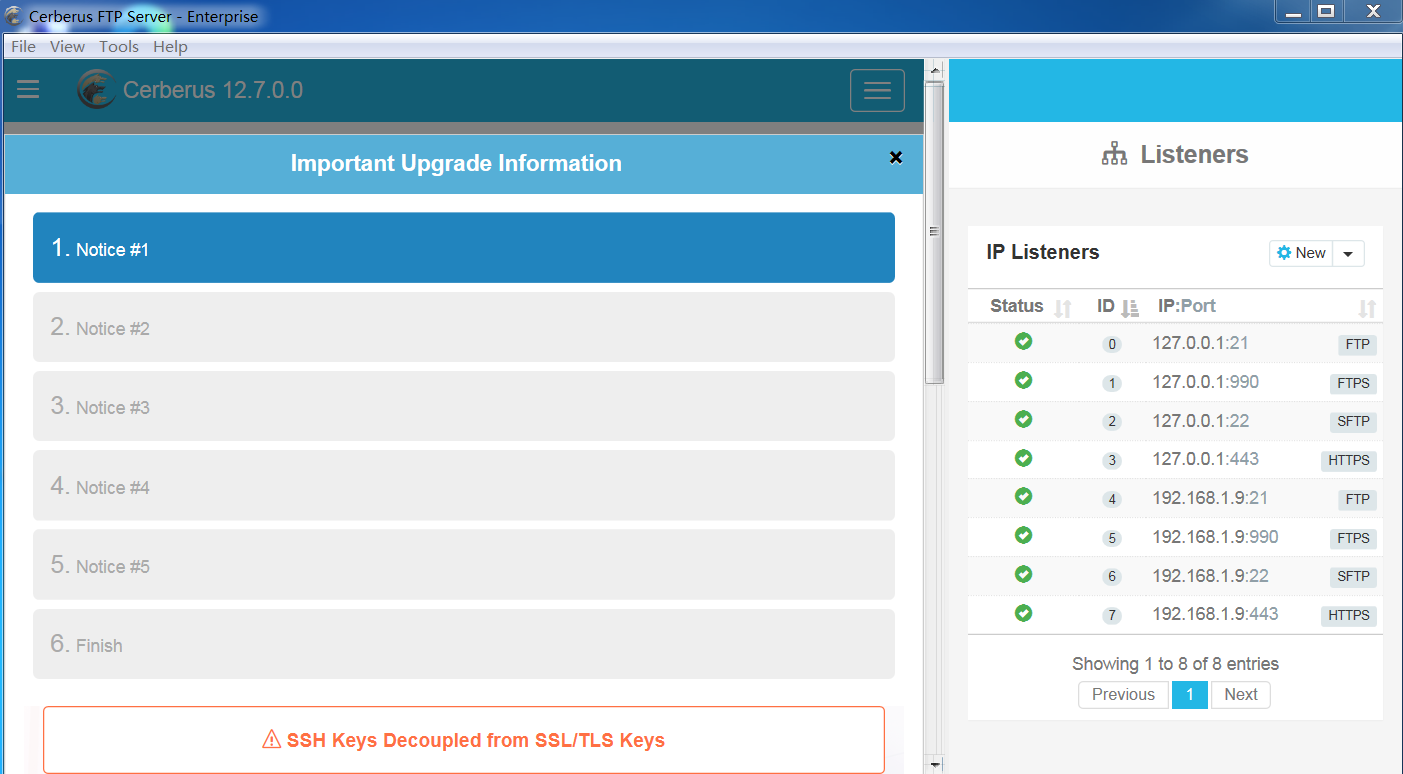Screen dimensions: 1403x774
Task: Click the New listener button
Action: pos(1301,253)
